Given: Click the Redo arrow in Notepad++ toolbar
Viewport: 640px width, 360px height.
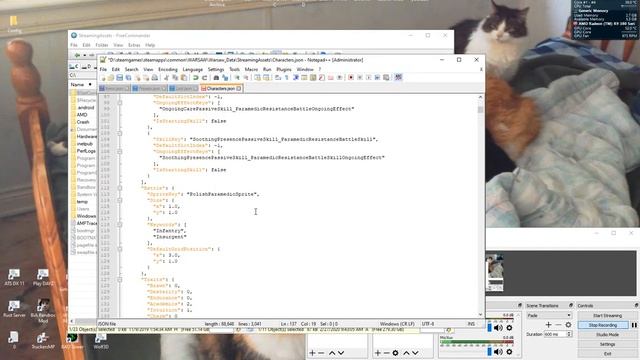Looking at the screenshot, I should click(204, 78).
